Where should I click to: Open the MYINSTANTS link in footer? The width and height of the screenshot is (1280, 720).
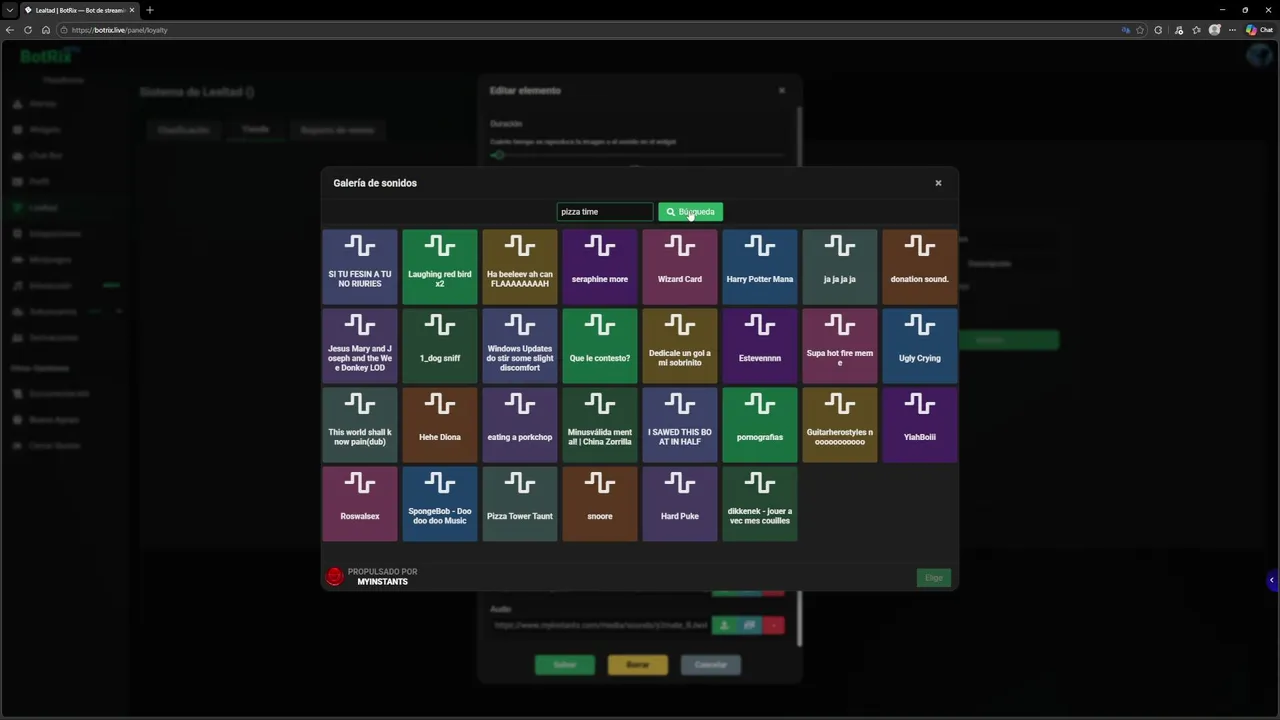[x=382, y=582]
